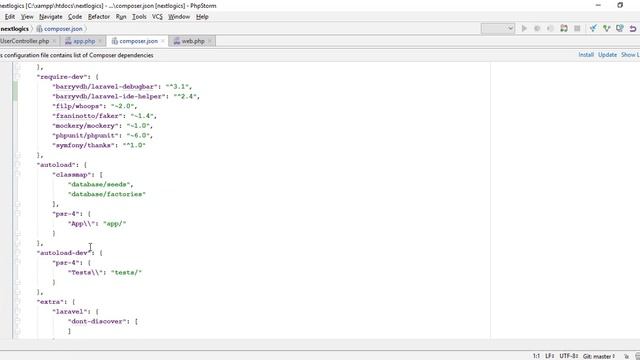Click the nextlogics breadcrumb

click(x=15, y=29)
